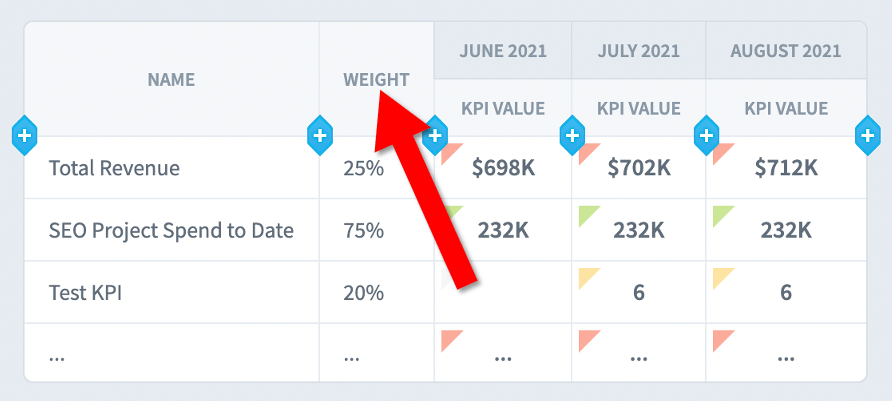Select the AUGUST 2021 column header
This screenshot has width=892, height=401.
pos(786,51)
